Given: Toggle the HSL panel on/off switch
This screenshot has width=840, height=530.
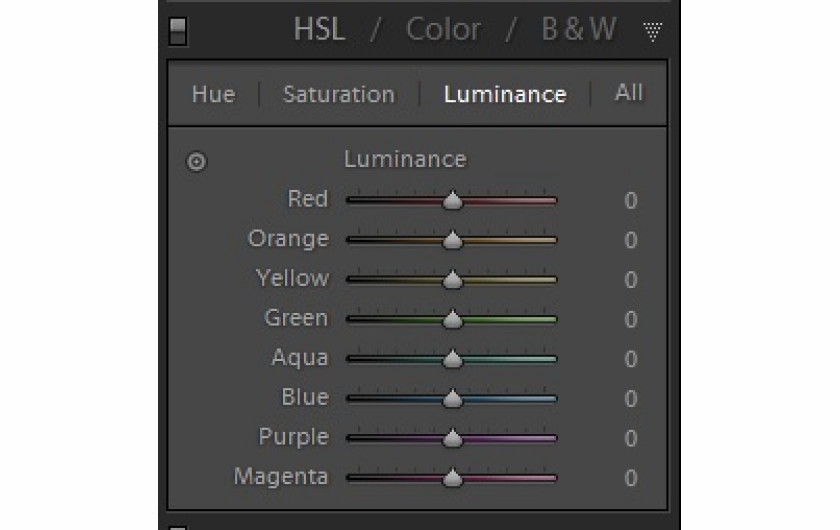Looking at the screenshot, I should [x=178, y=31].
